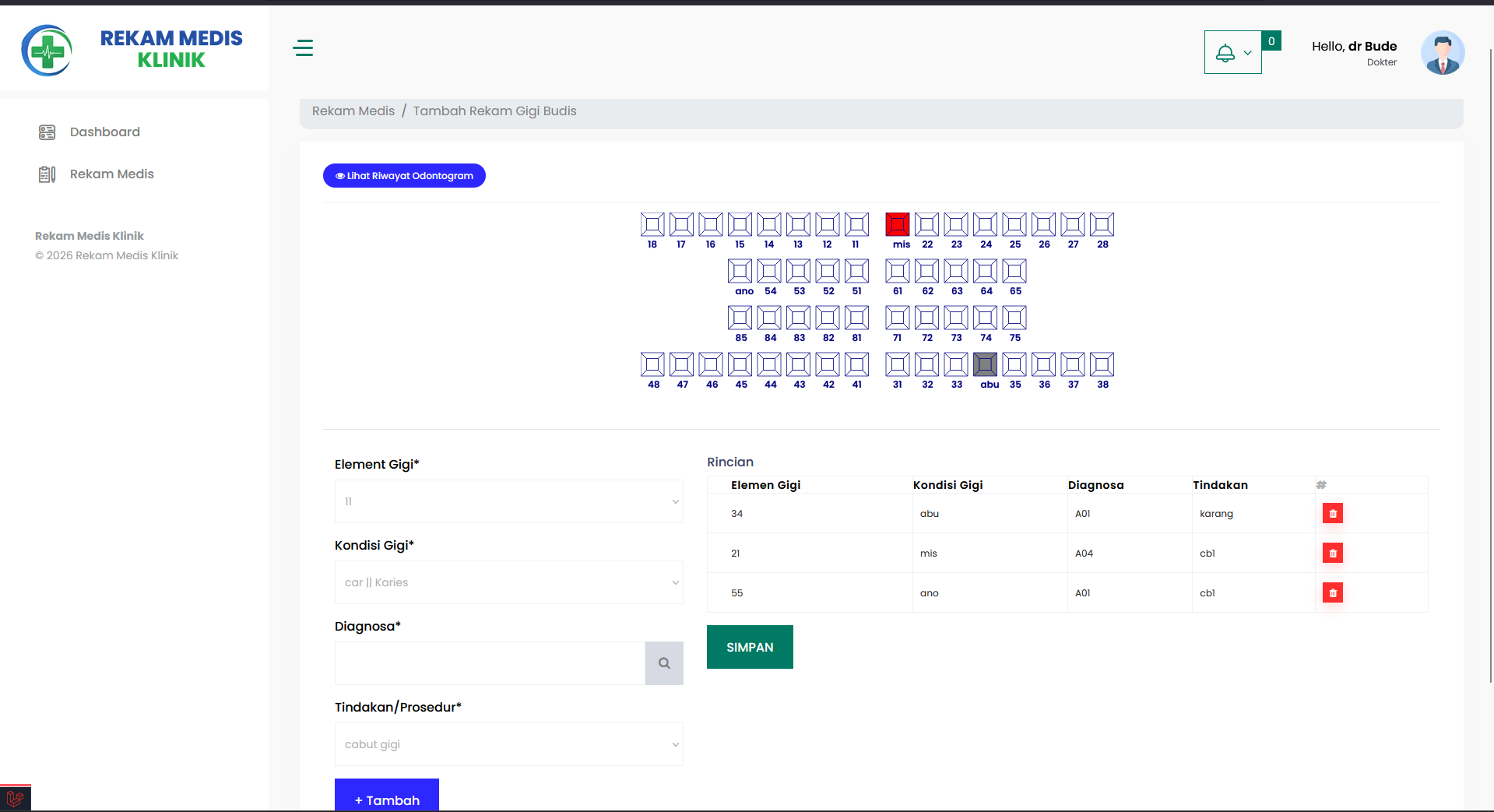The image size is (1494, 812).
Task: Select tooth 65 on the odontogram
Action: (1014, 271)
